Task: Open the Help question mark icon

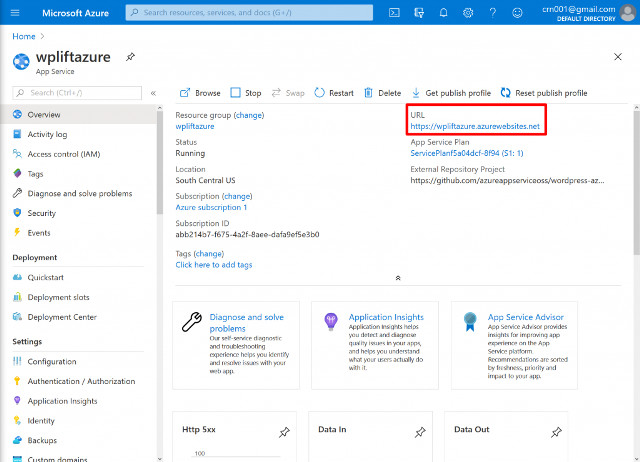Action: [x=493, y=13]
